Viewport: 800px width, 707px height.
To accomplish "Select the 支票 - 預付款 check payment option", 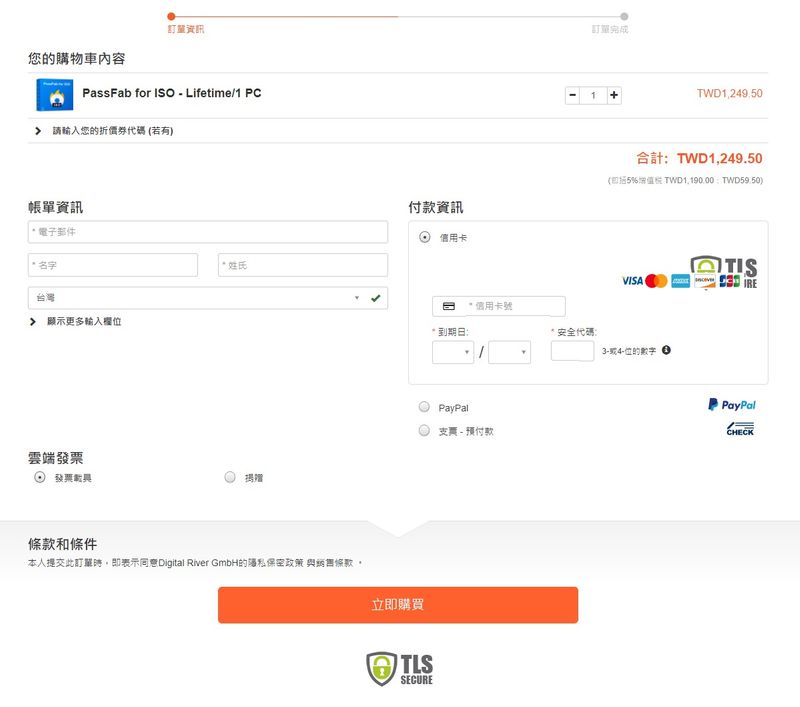I will click(424, 431).
